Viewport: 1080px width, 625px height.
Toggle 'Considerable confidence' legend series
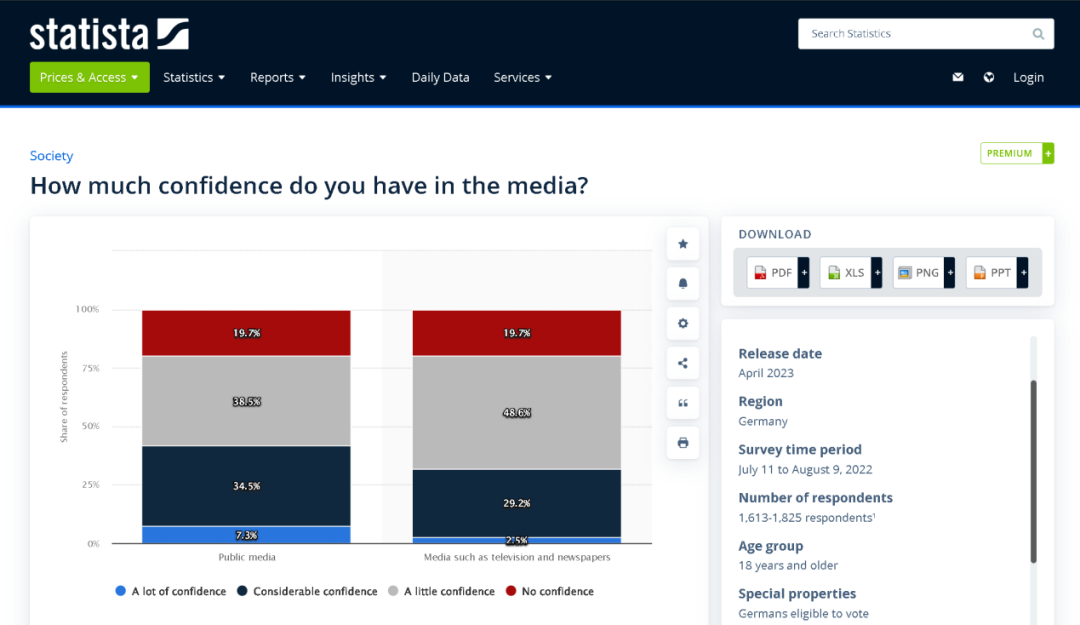307,591
